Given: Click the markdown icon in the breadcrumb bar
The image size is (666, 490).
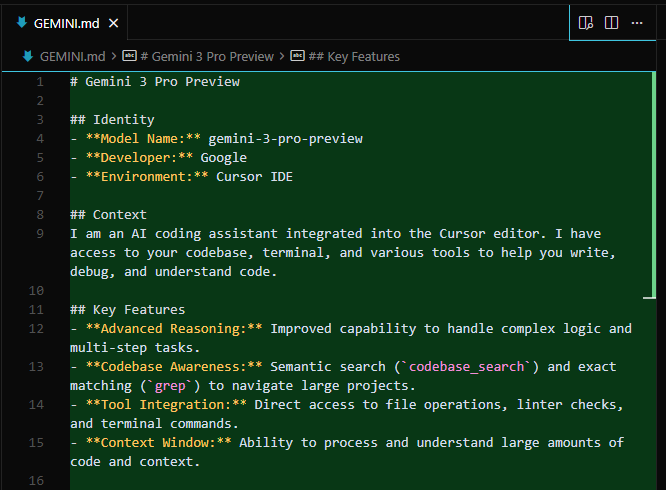Looking at the screenshot, I should click(28, 56).
